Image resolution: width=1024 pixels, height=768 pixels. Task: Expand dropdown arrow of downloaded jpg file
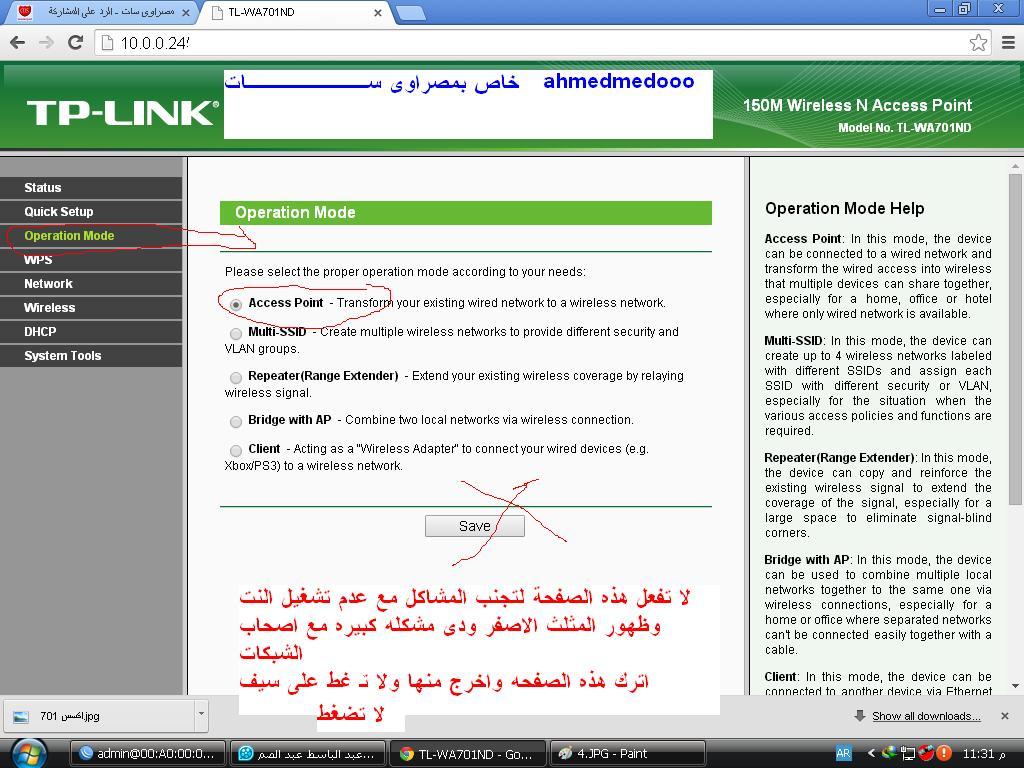tap(201, 716)
